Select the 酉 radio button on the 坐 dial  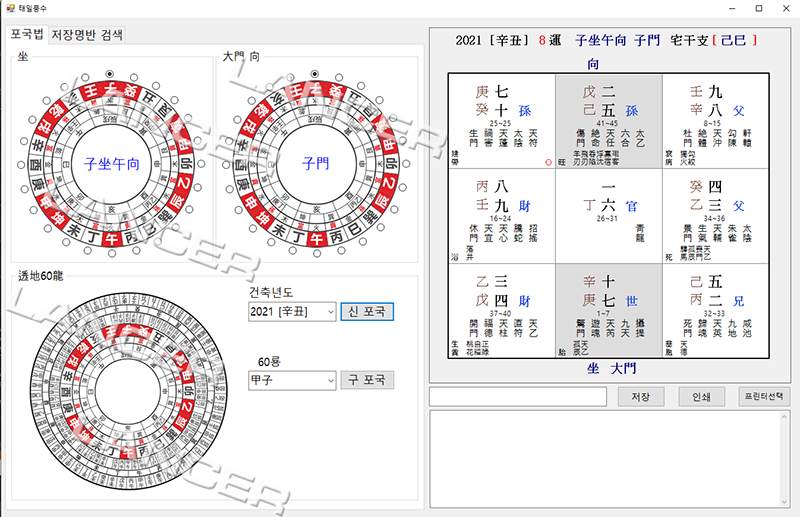(x=21, y=164)
